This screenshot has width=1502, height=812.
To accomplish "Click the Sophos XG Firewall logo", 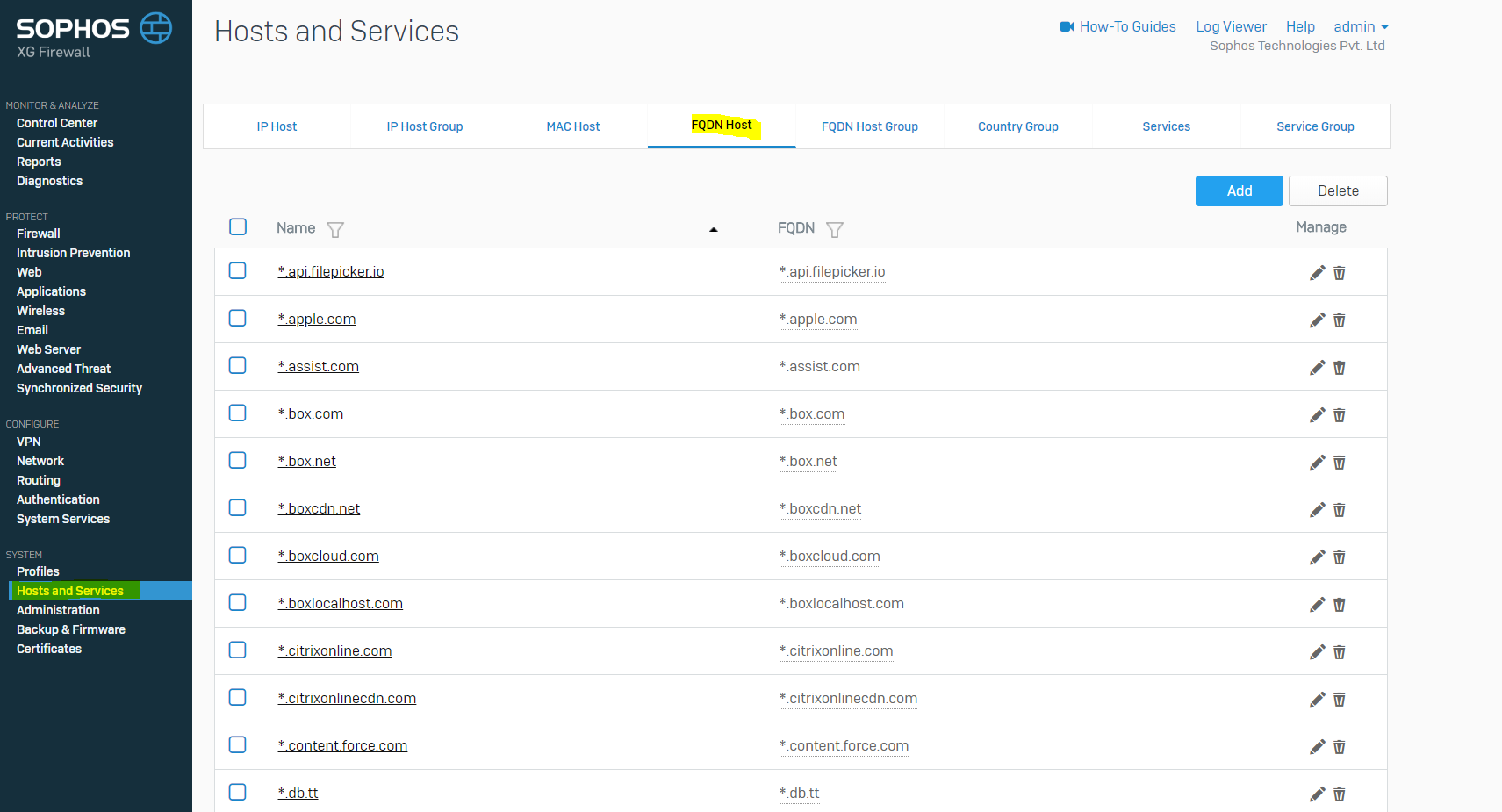I will tap(94, 36).
